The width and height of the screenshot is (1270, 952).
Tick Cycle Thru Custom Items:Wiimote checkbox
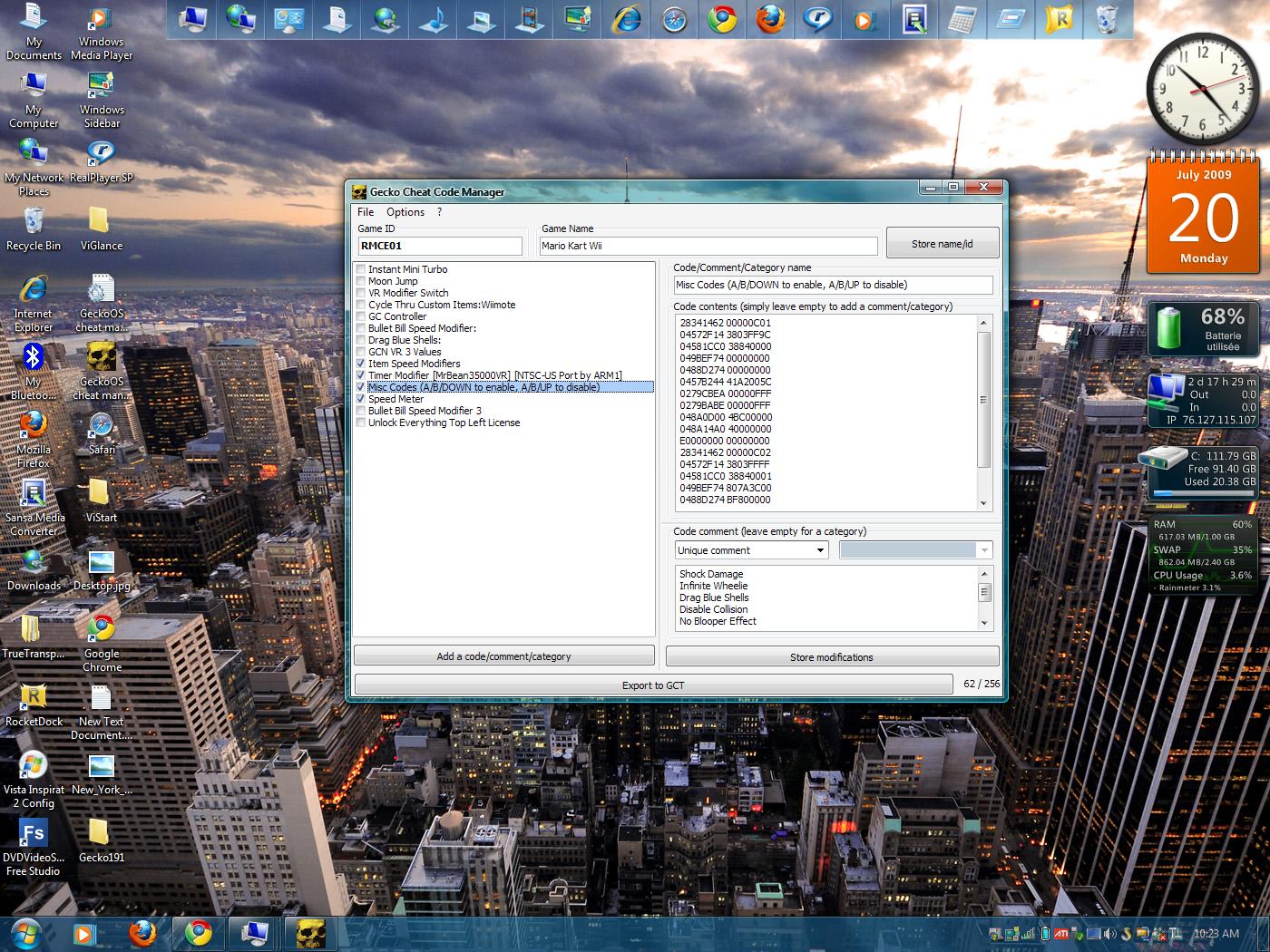(x=361, y=305)
